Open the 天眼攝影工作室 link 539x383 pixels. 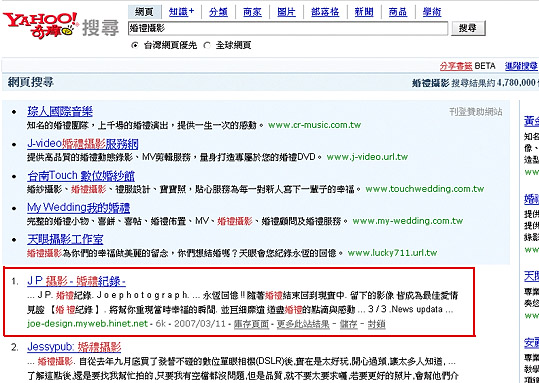pyautogui.click(x=65, y=239)
